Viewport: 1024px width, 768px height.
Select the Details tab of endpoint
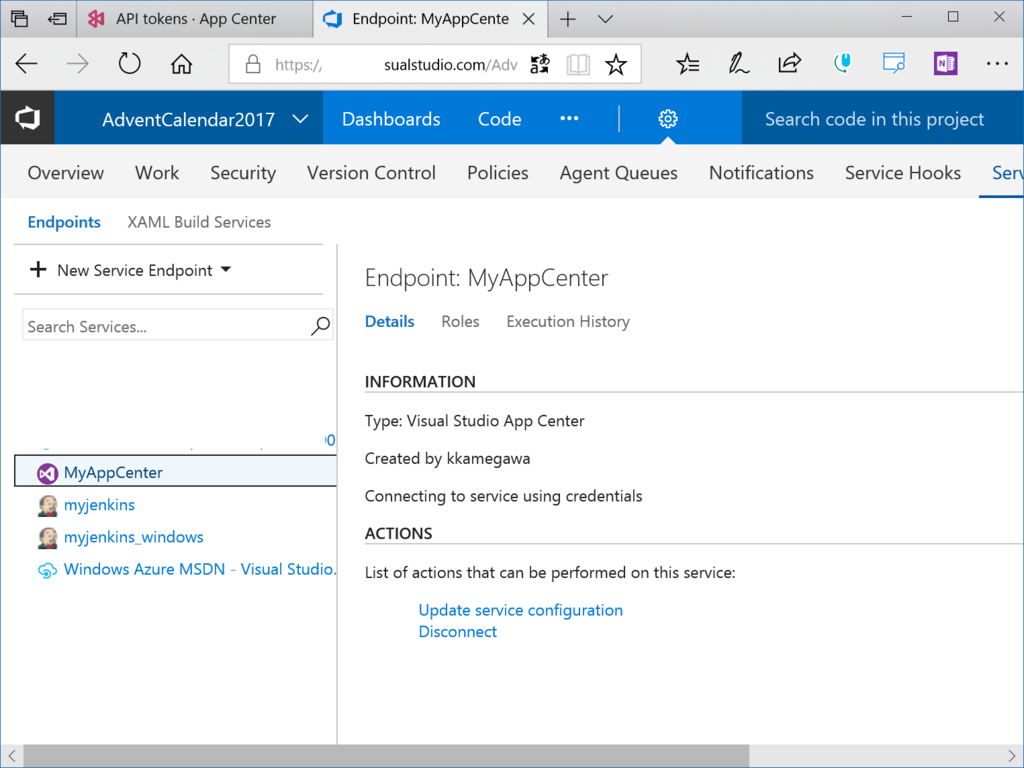click(389, 321)
